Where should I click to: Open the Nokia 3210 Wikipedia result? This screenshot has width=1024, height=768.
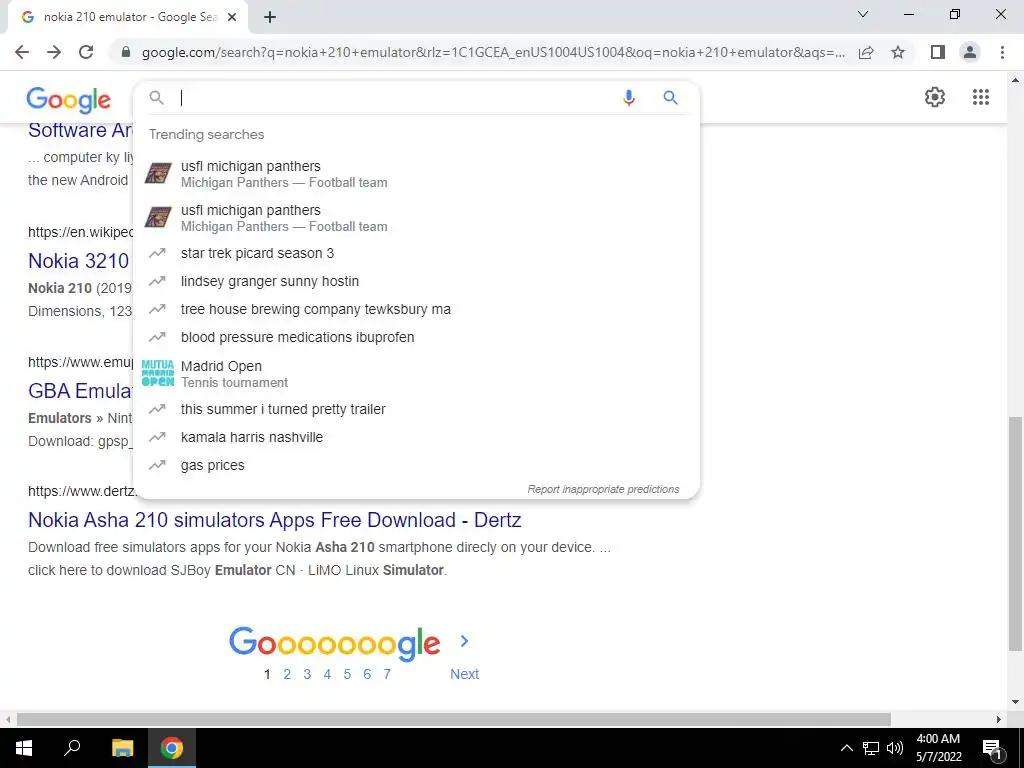click(78, 261)
